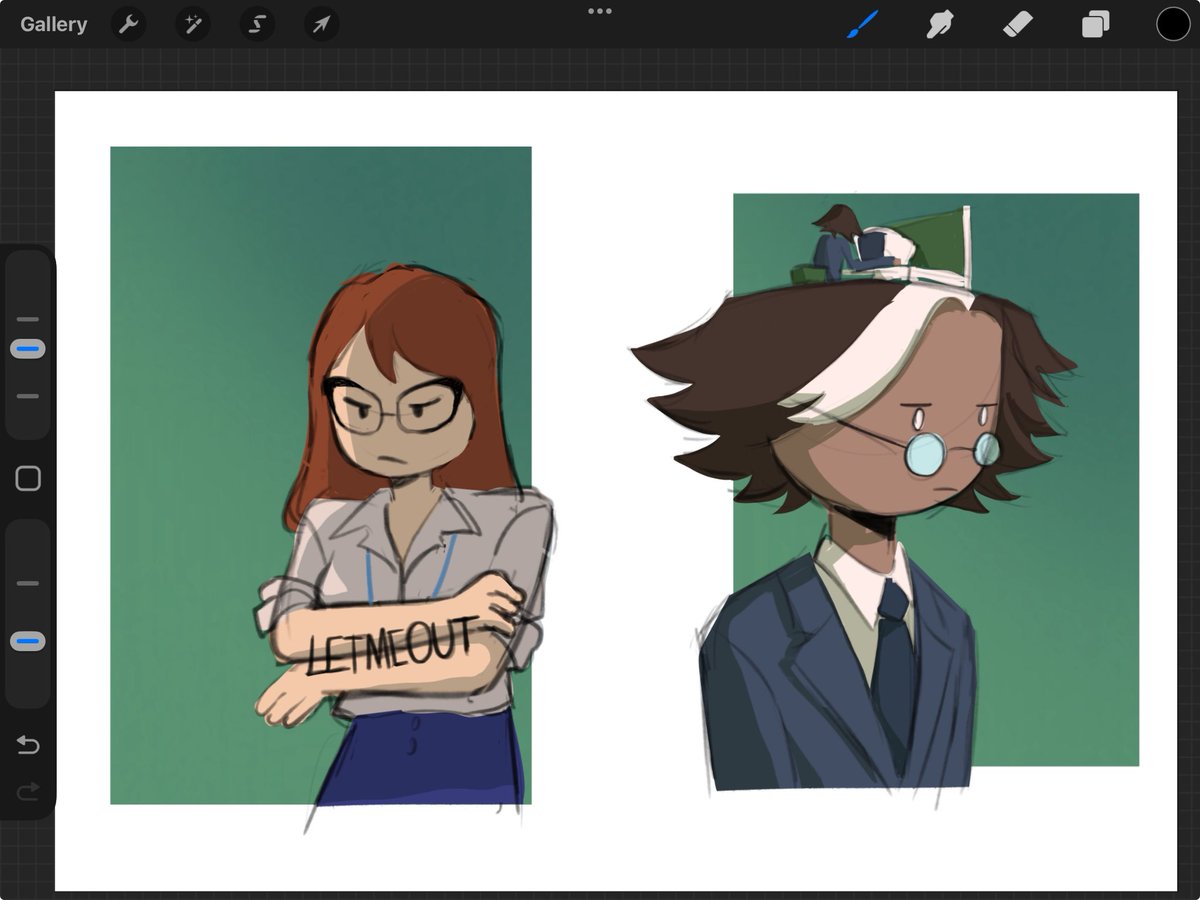The width and height of the screenshot is (1200, 900).
Task: Expand the canvas options via three-dot menu
Action: [x=600, y=12]
